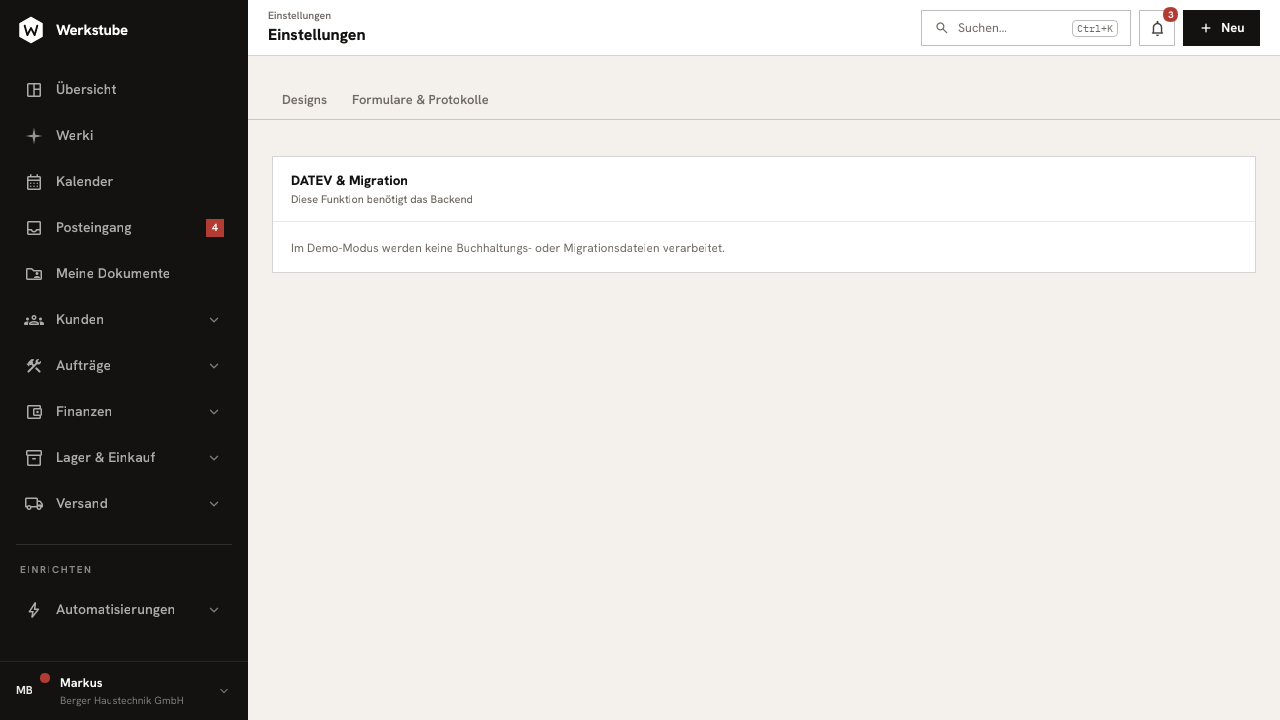Click the Berger Haustechnik GmbH company name
This screenshot has height=720, width=1280.
[x=122, y=701]
